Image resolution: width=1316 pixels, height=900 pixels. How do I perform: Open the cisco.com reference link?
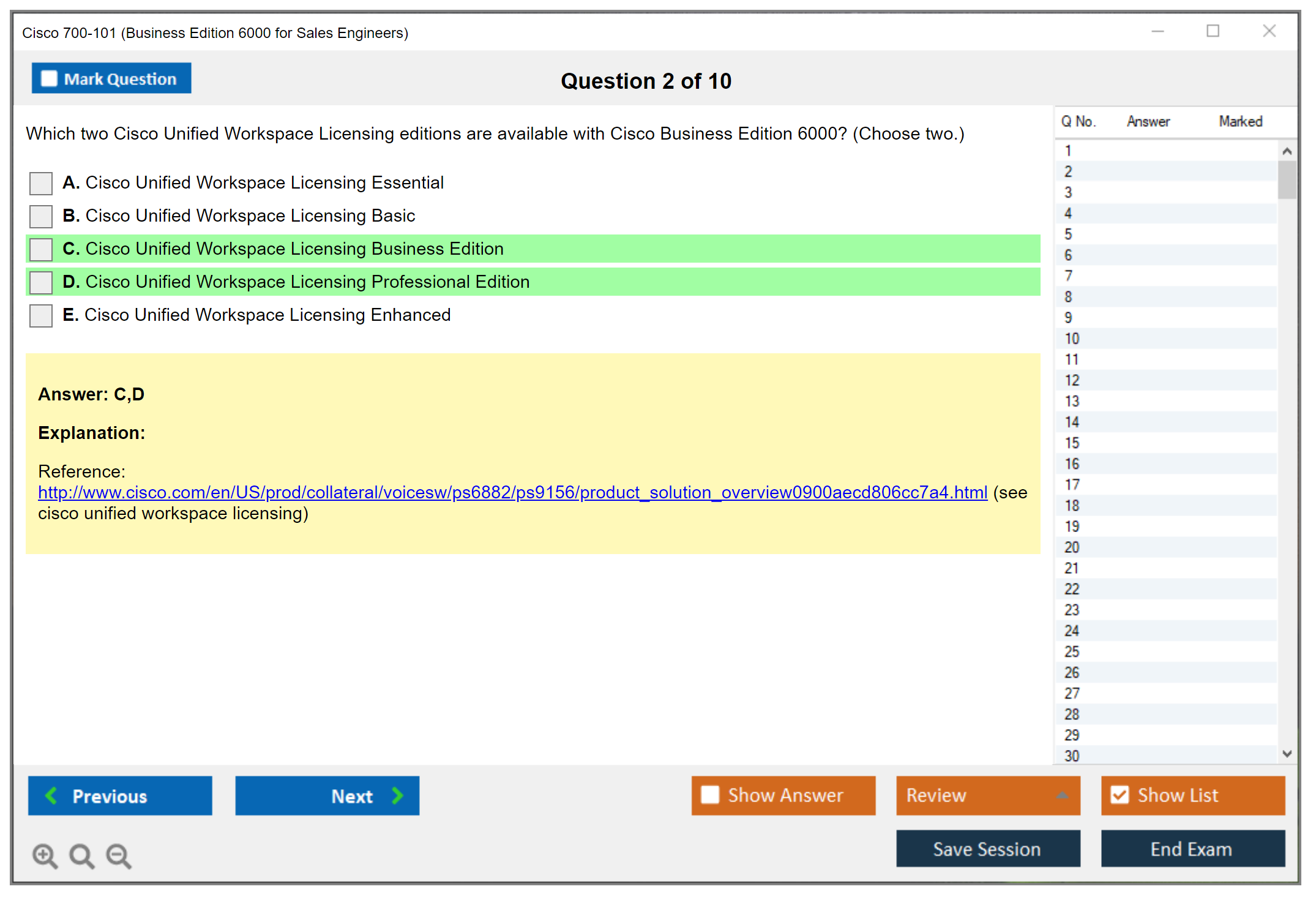[x=512, y=492]
